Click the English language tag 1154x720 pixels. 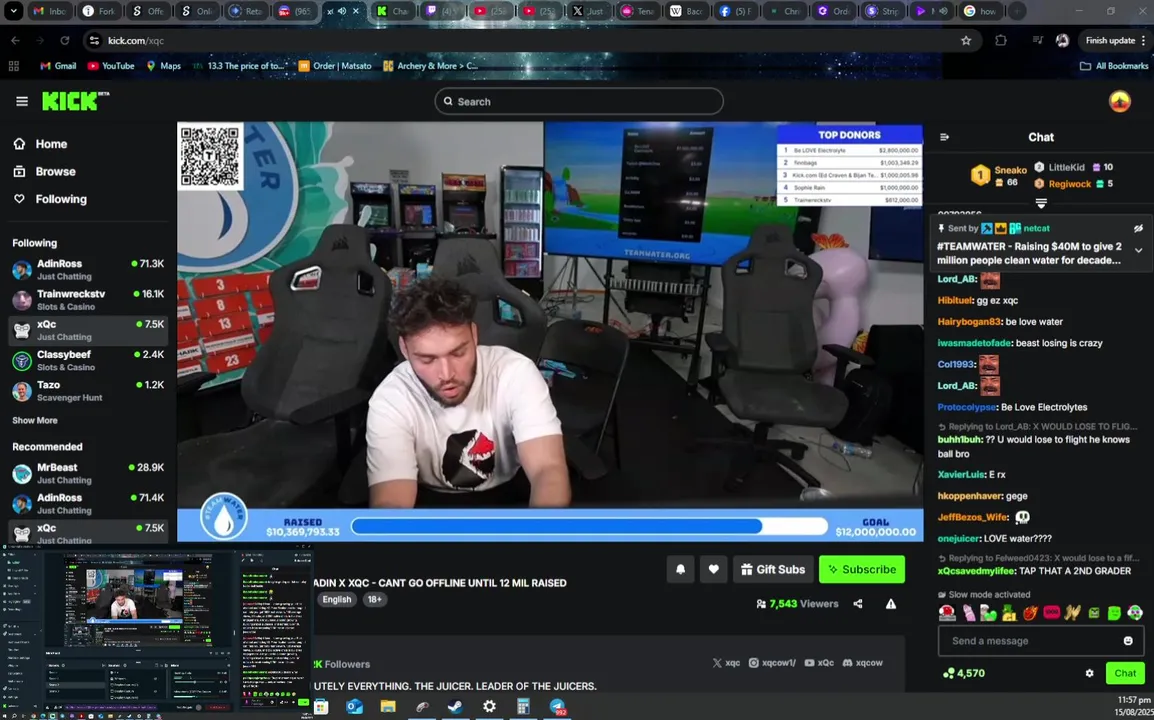pos(336,599)
